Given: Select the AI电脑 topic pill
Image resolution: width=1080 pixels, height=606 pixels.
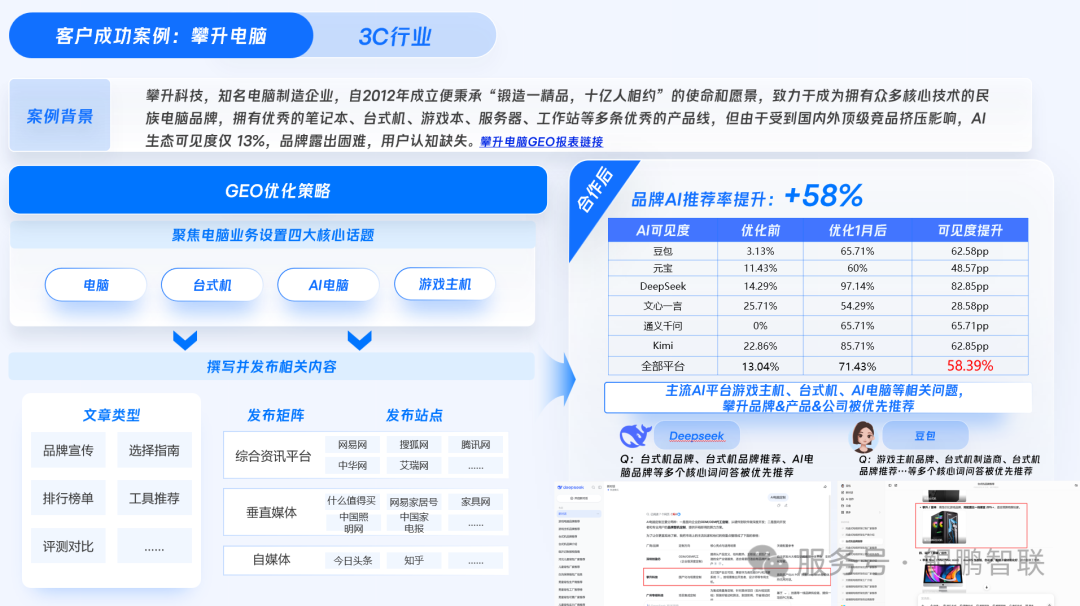Looking at the screenshot, I should click(329, 284).
